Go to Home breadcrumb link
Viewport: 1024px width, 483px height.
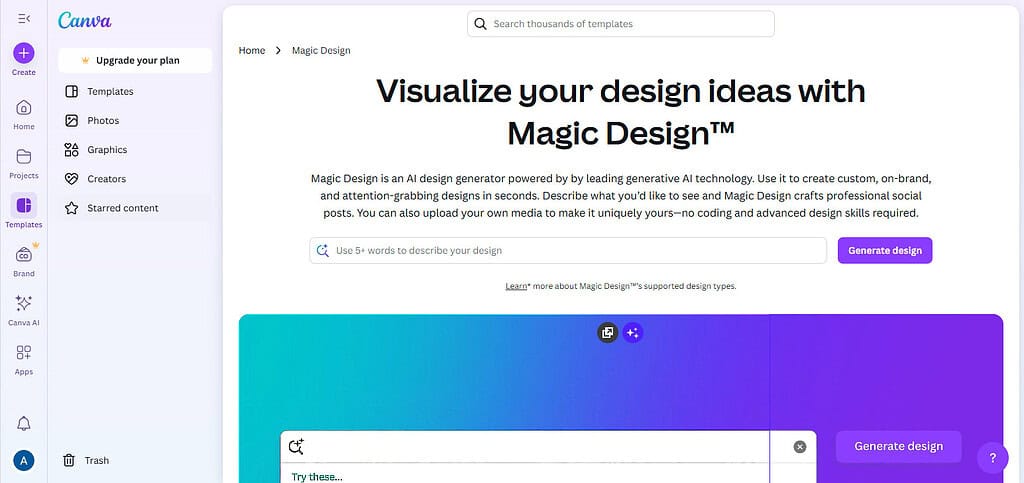[x=252, y=50]
